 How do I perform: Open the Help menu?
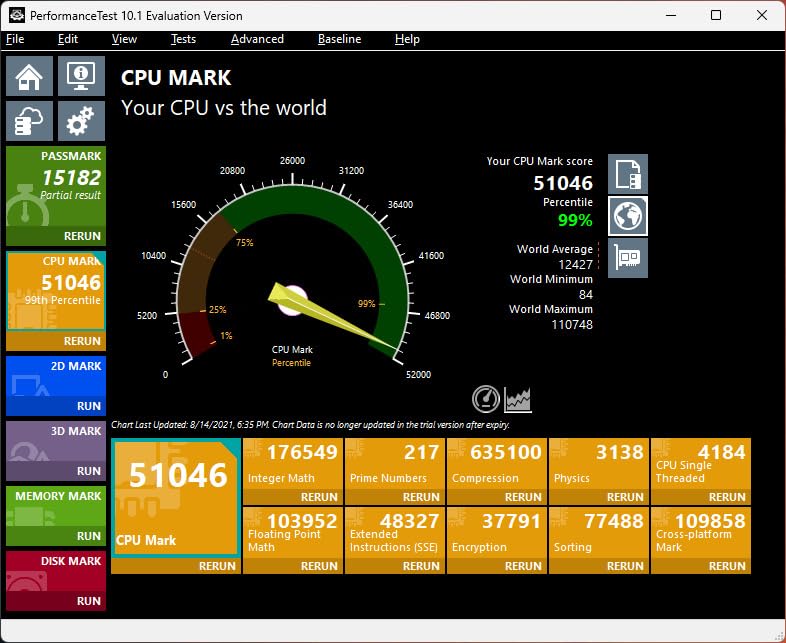(x=407, y=39)
